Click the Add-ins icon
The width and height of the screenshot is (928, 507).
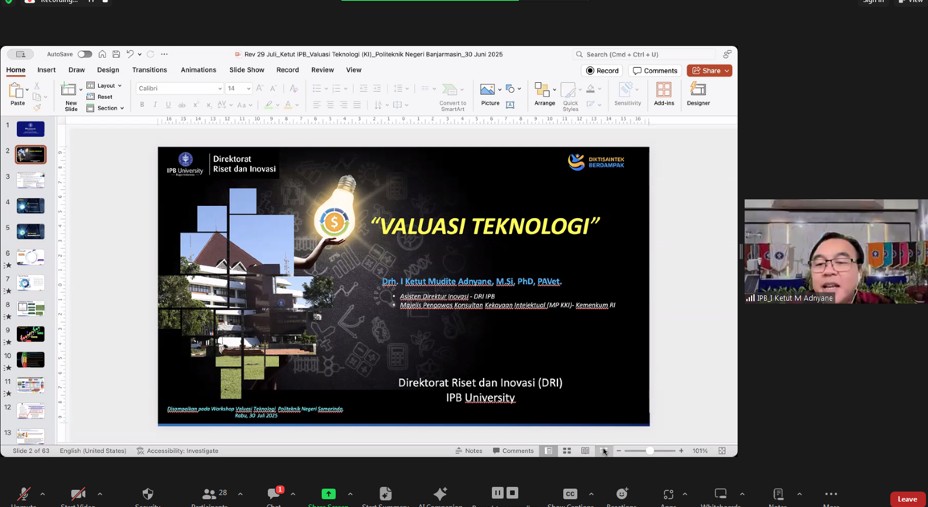pos(664,90)
